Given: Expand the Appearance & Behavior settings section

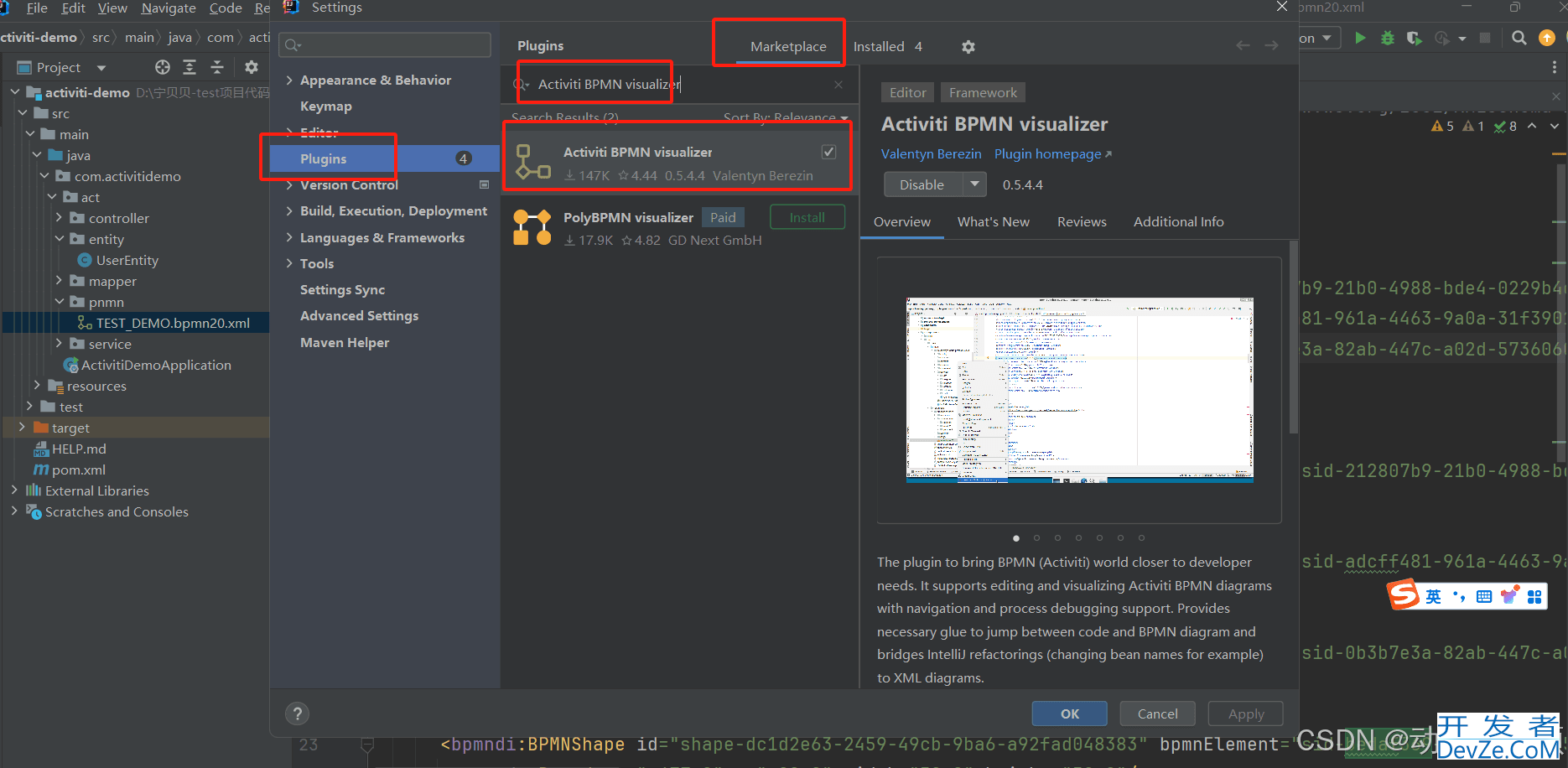Looking at the screenshot, I should coord(289,80).
